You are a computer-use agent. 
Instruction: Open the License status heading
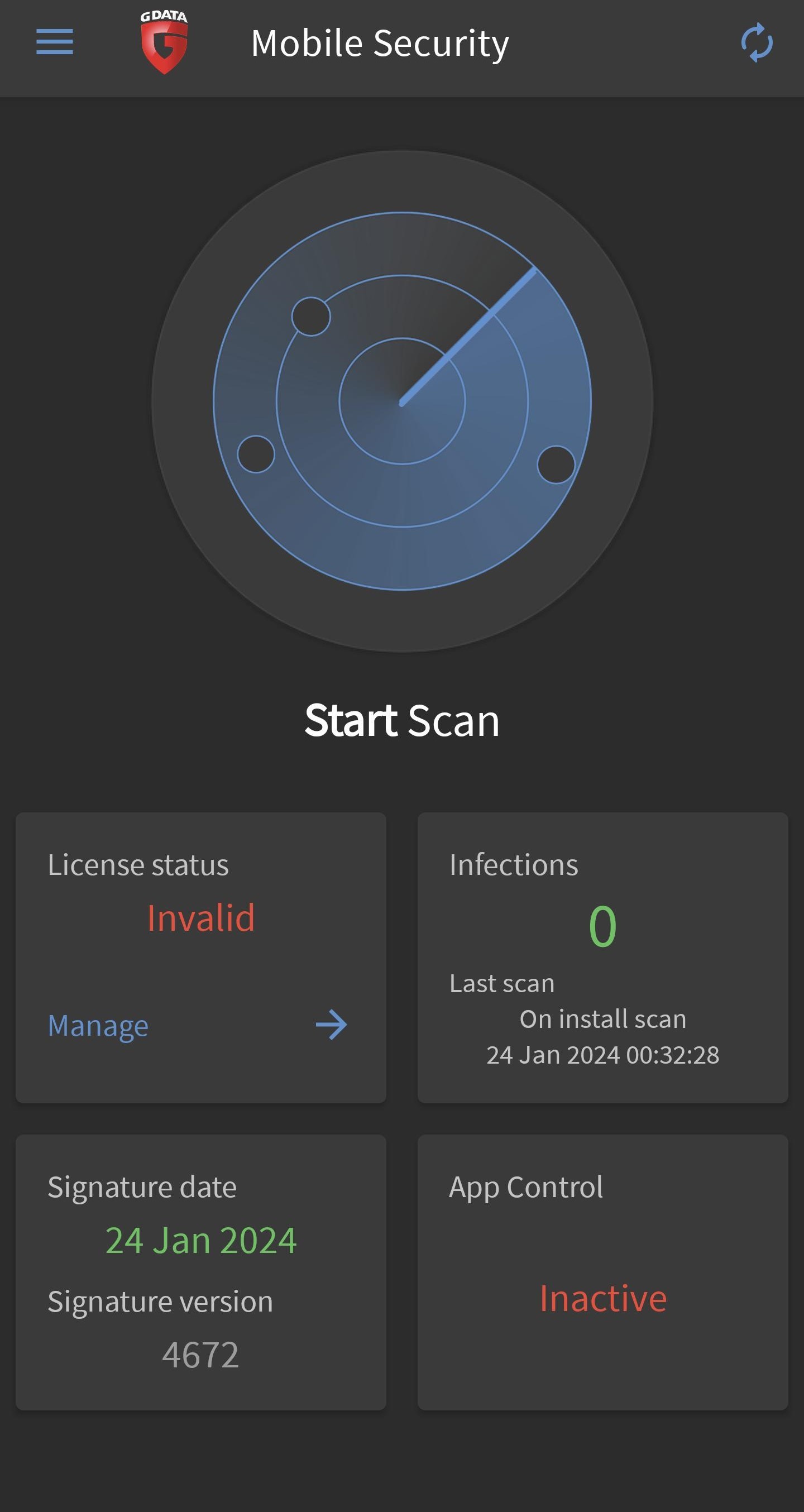coord(138,864)
